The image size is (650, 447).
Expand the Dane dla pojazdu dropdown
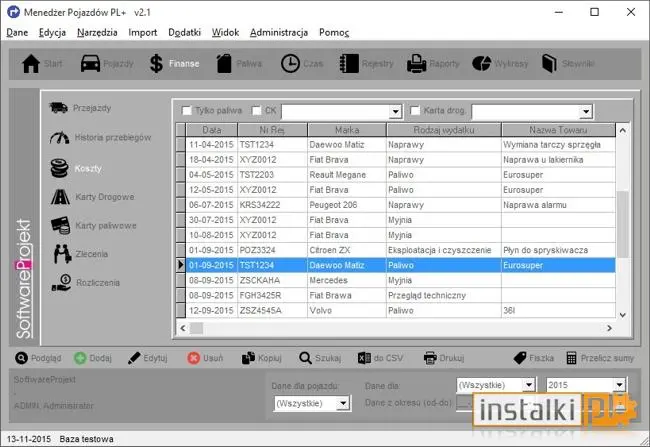[x=343, y=403]
